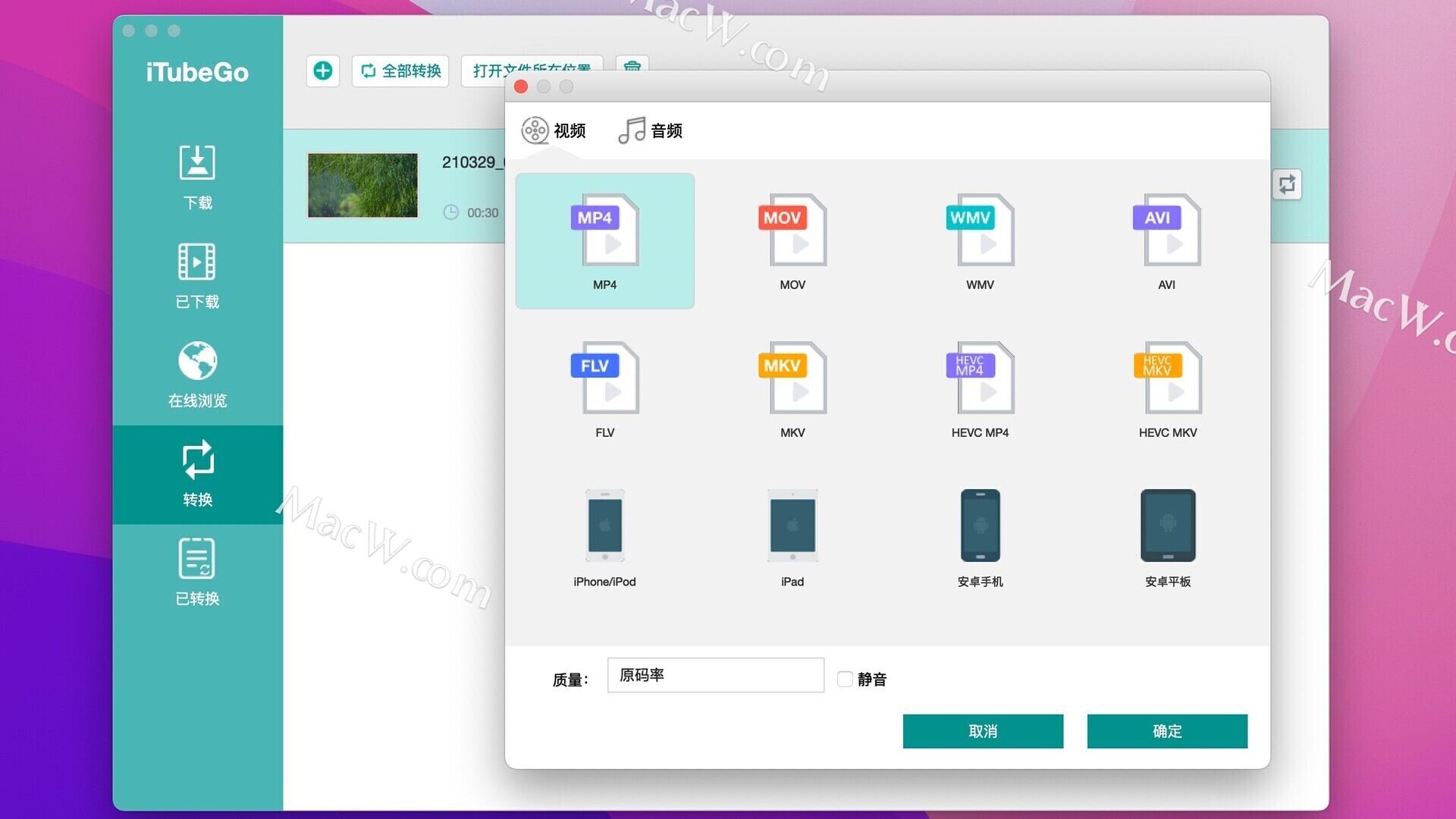
Task: Click the 00:30 duration text
Action: (x=482, y=213)
